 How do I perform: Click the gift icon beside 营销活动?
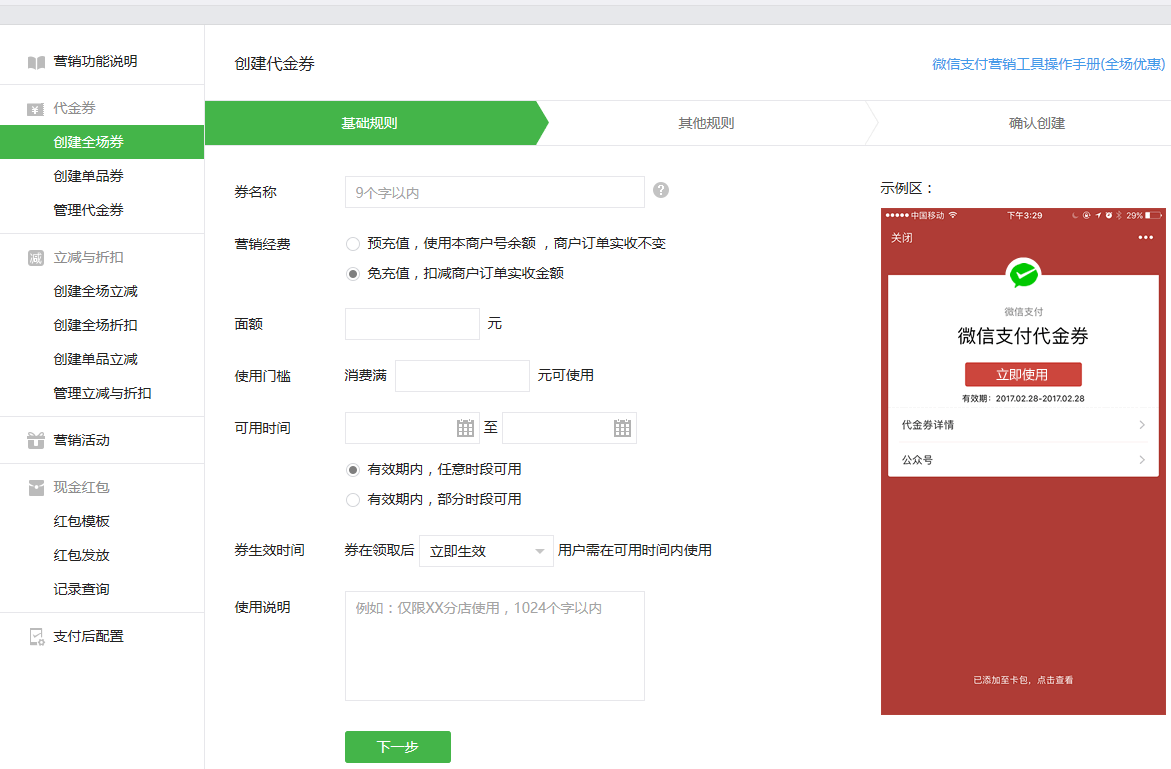click(x=35, y=440)
